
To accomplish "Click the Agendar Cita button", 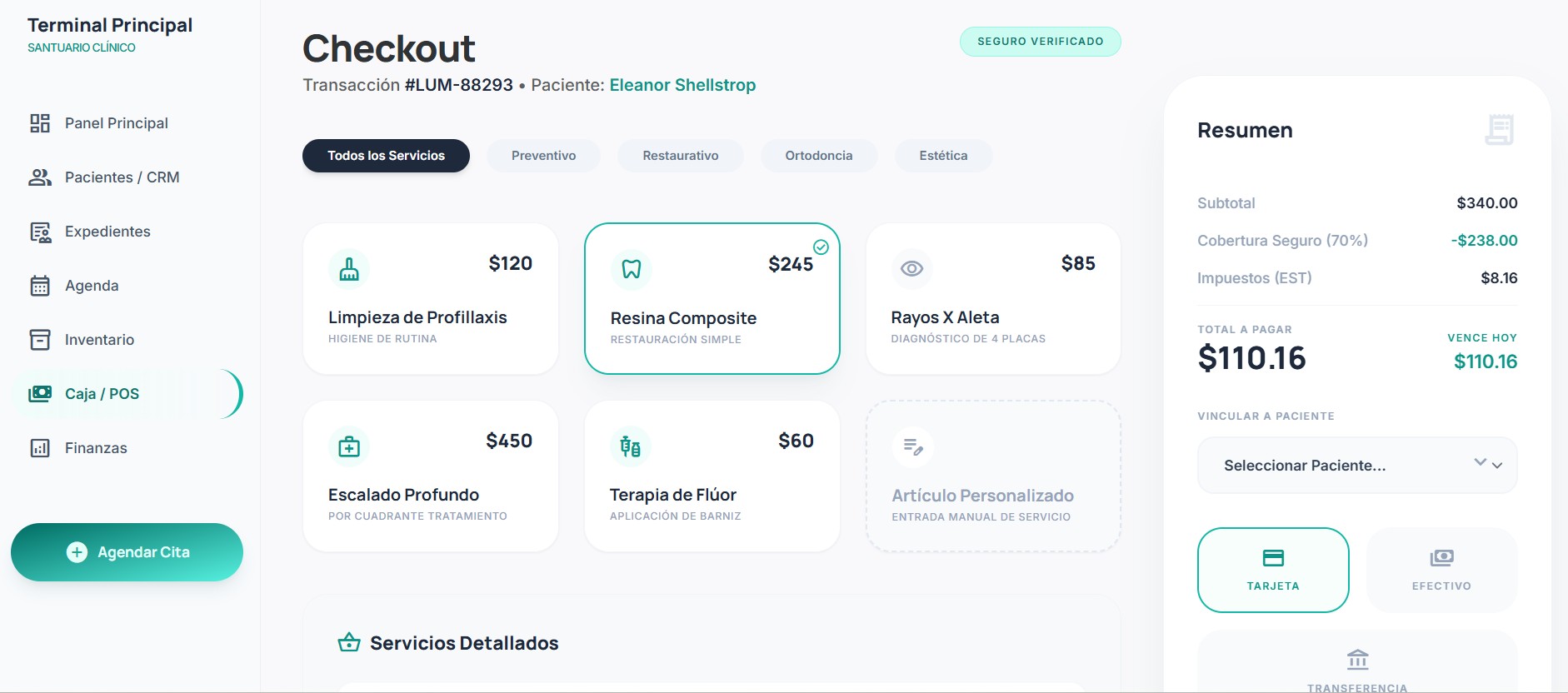I will (127, 552).
